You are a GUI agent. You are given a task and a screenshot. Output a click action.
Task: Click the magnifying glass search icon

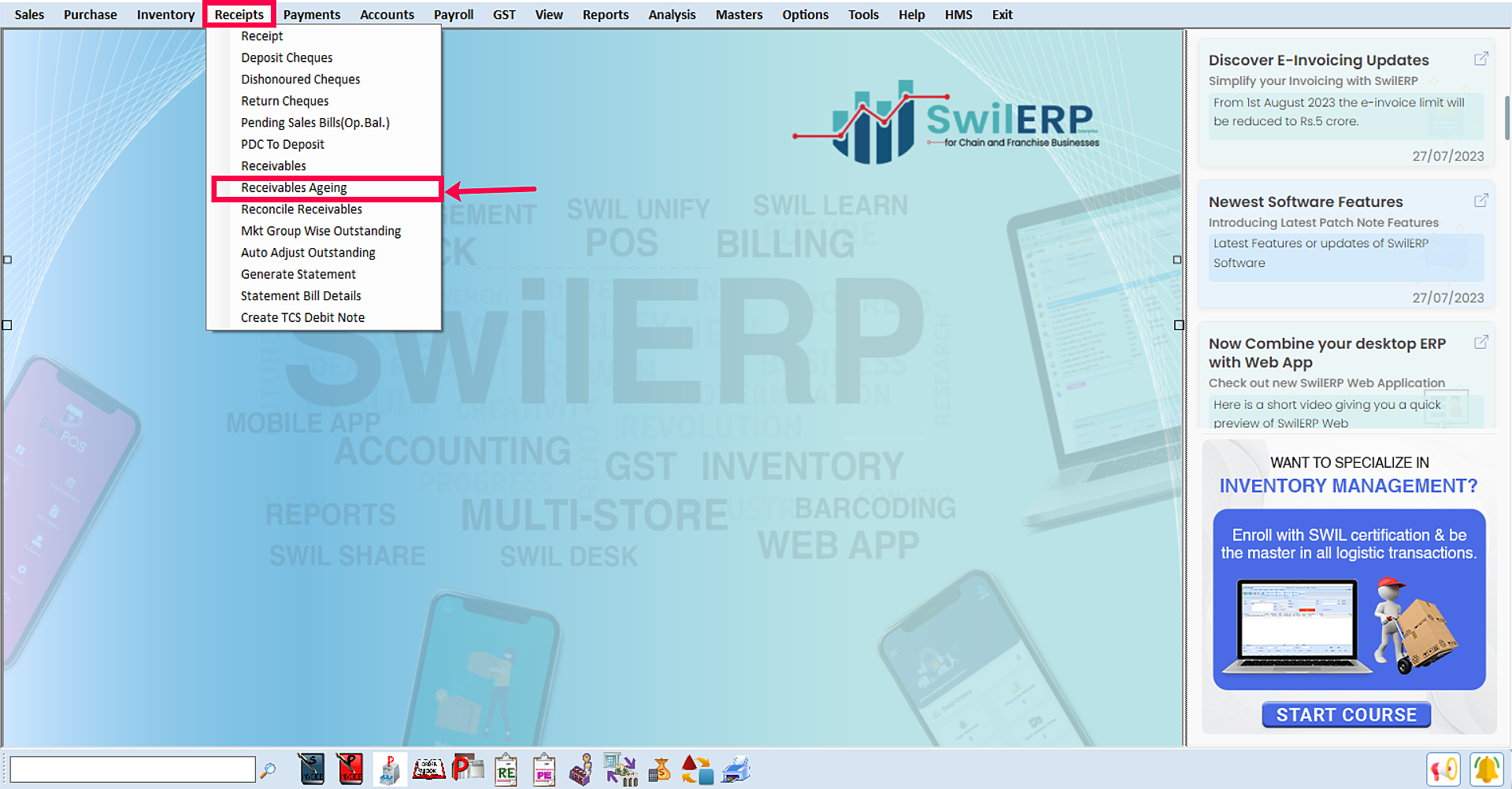tap(269, 770)
